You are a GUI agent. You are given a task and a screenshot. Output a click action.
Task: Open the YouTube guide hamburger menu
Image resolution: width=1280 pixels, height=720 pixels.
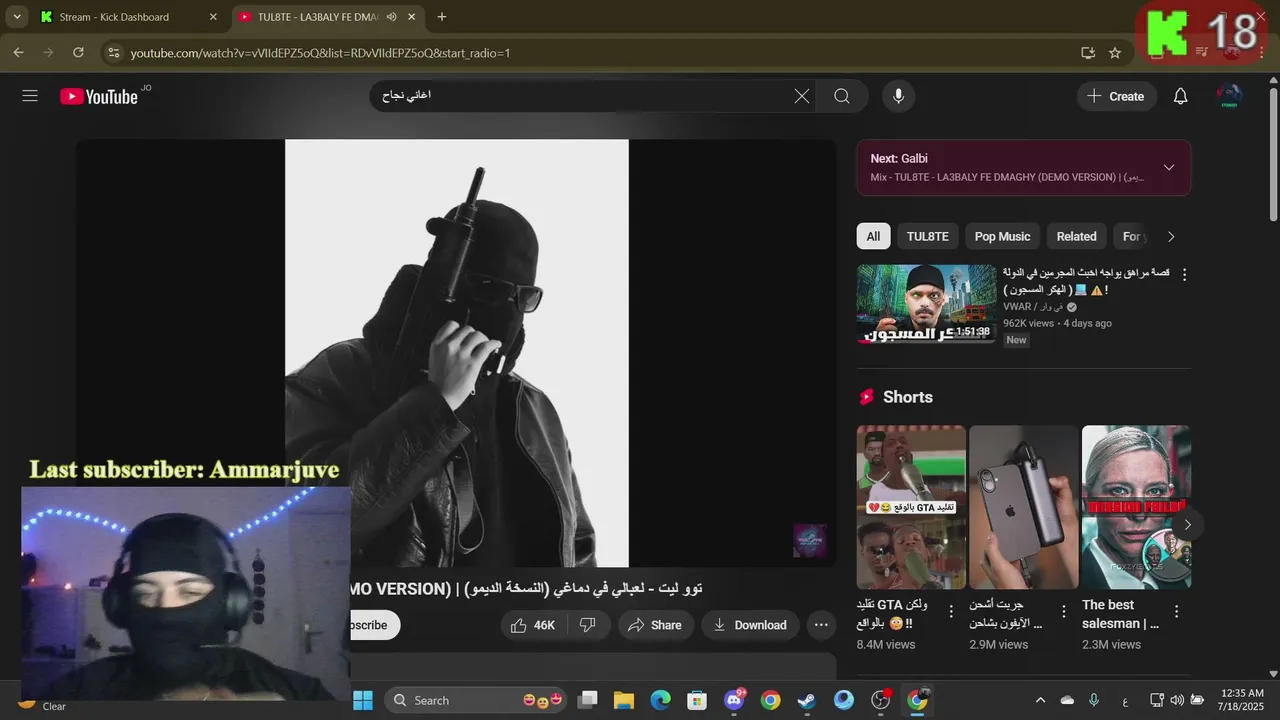[30, 96]
